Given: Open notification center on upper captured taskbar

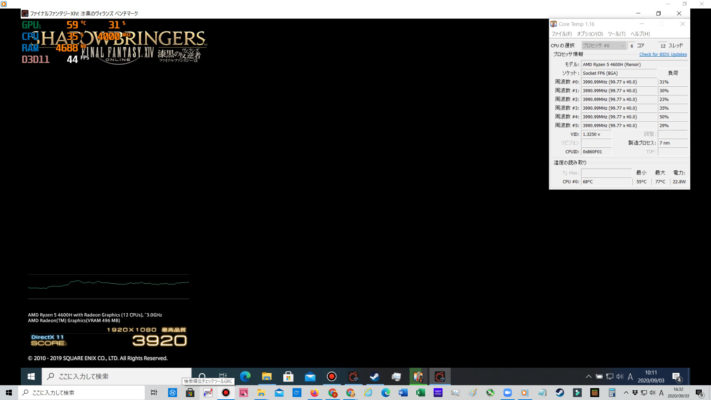Looking at the screenshot, I should point(677,376).
